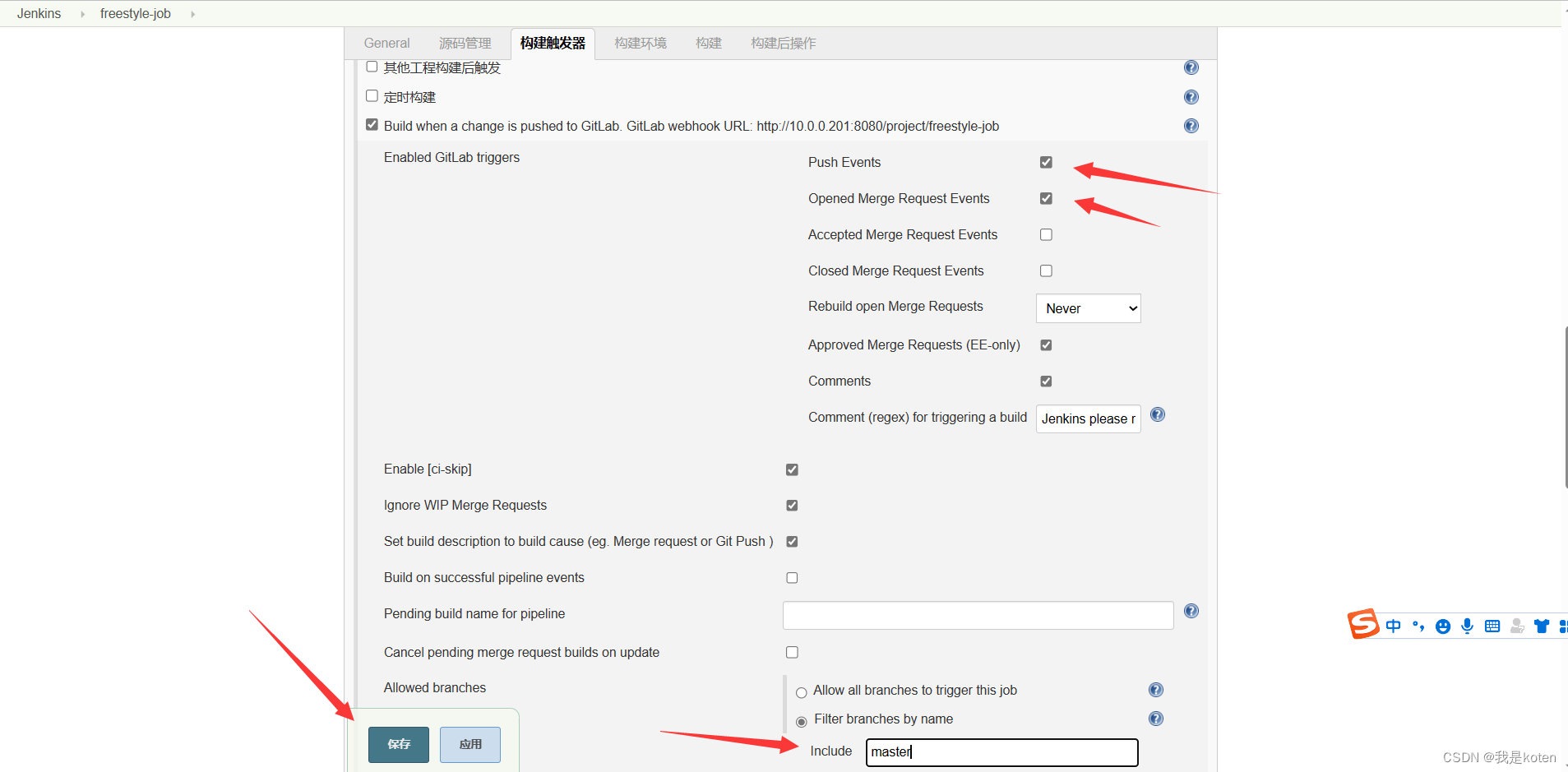Expand breadcrumb arrow after freestyle-job

click(192, 14)
